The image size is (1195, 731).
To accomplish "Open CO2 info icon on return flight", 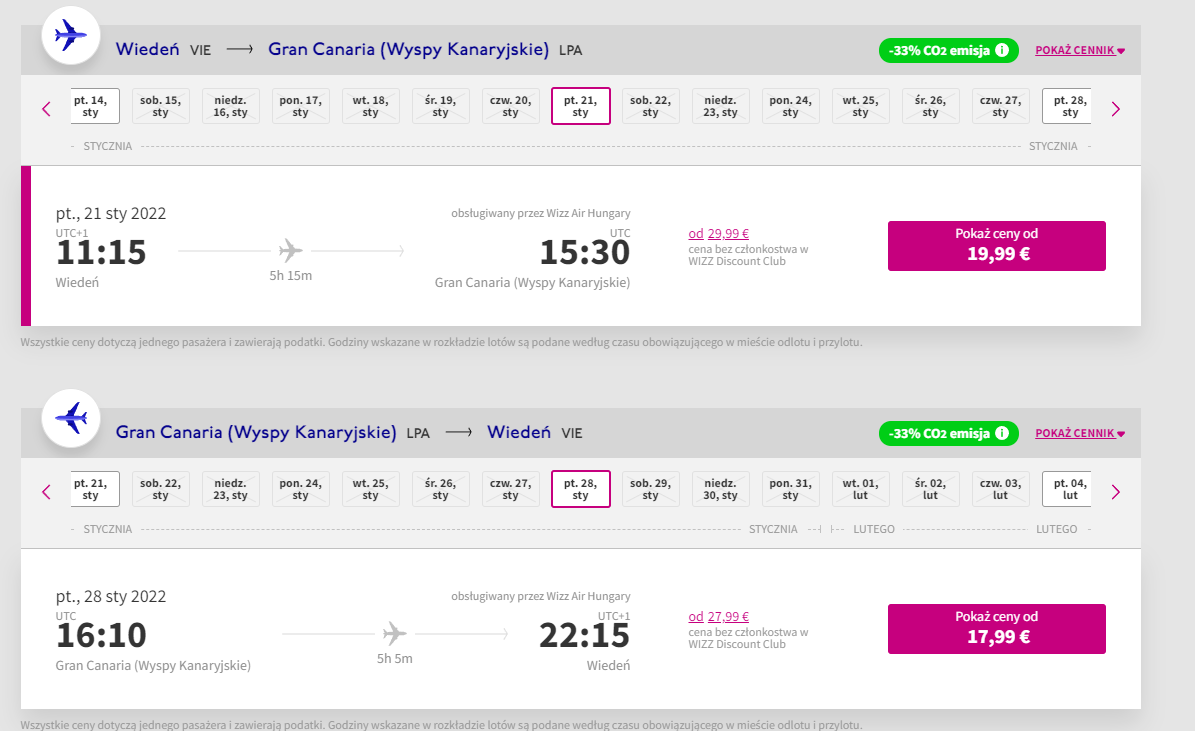I will pyautogui.click(x=1002, y=433).
